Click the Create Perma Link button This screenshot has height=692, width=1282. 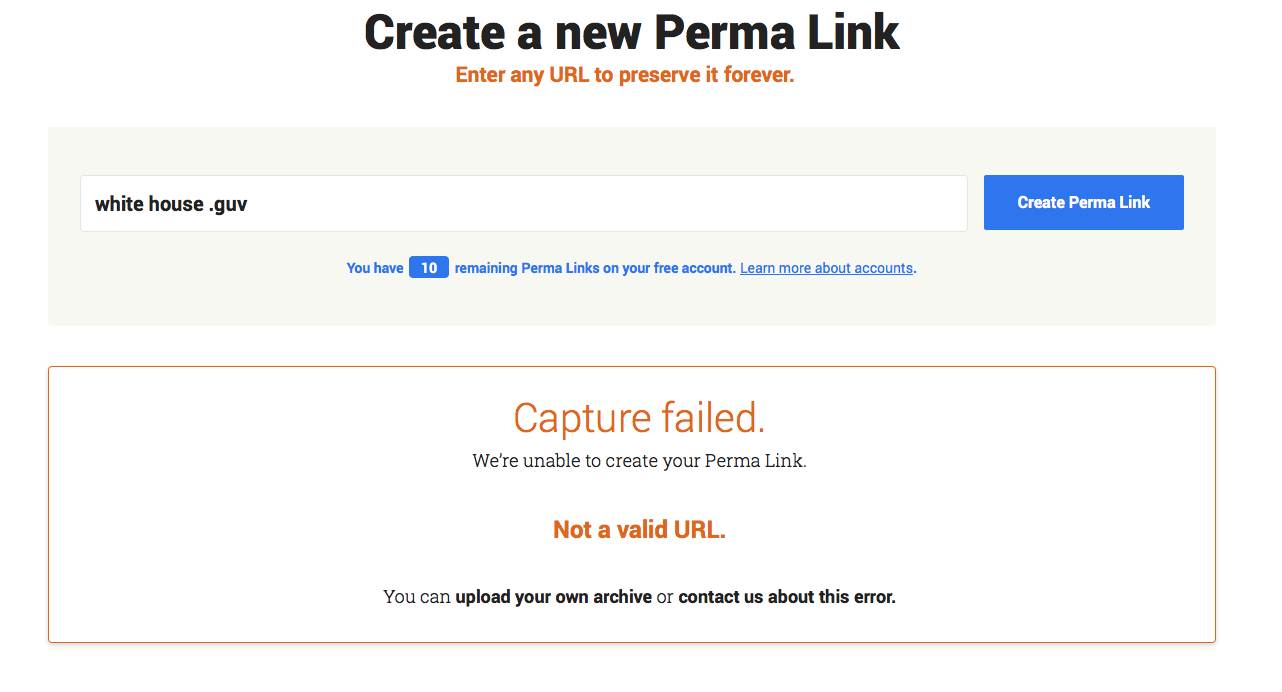pyautogui.click(x=1083, y=203)
